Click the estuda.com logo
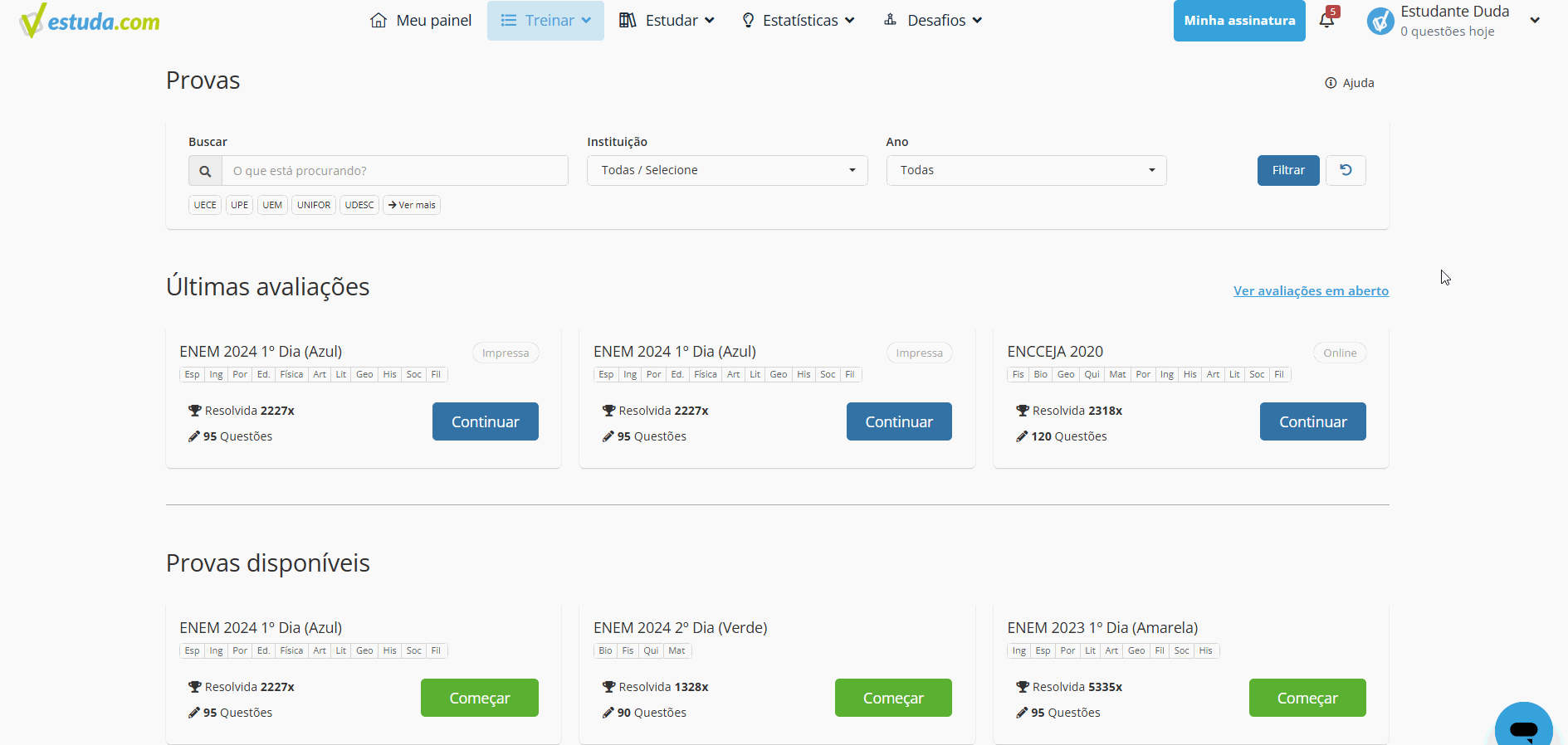 (x=90, y=21)
